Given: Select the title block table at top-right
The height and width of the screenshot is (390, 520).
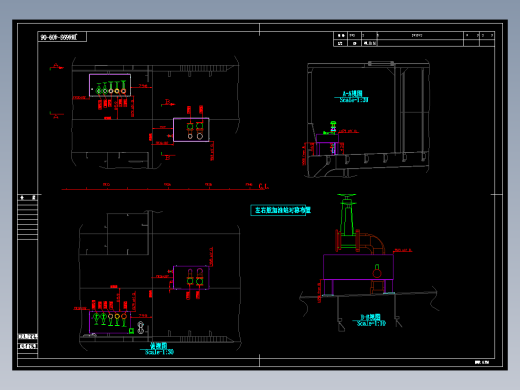Looking at the screenshot, I should [414, 39].
